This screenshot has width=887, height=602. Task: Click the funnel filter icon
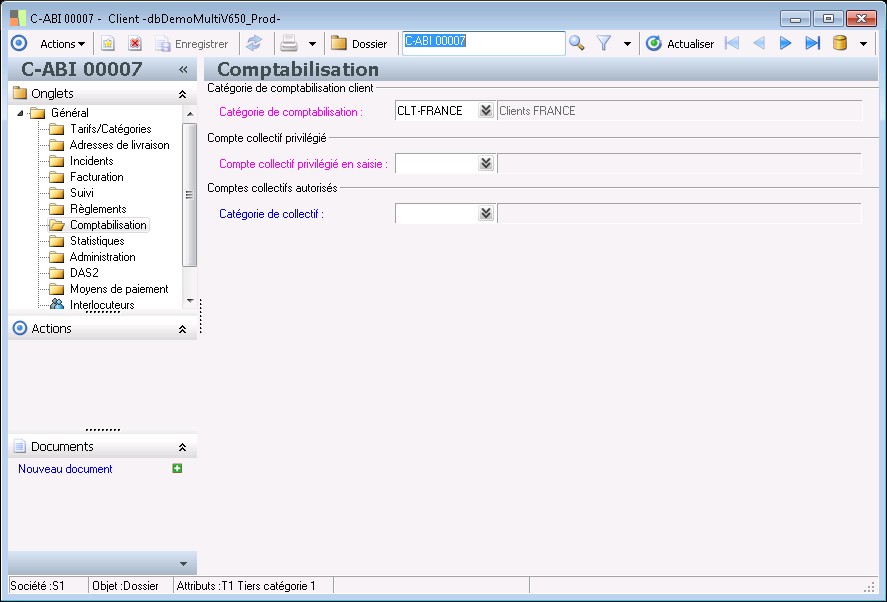[x=604, y=44]
